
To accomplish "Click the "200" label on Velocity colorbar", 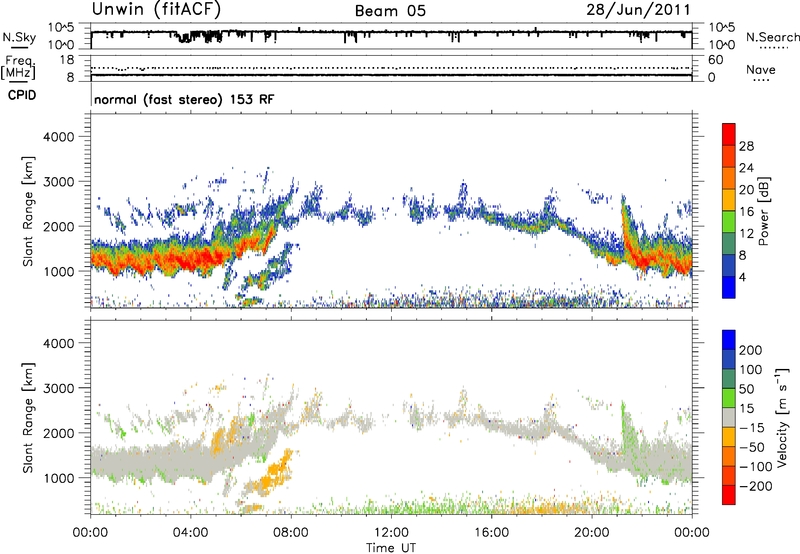I will [751, 350].
